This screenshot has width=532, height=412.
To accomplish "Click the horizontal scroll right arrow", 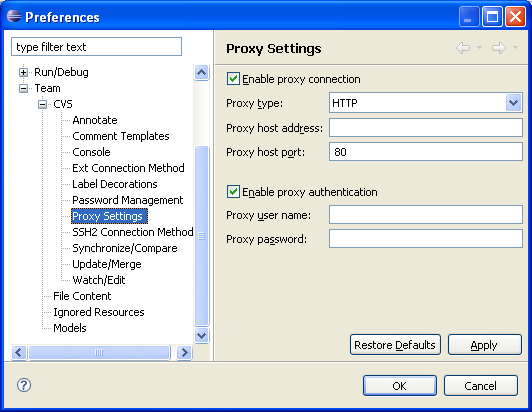I will point(184,353).
